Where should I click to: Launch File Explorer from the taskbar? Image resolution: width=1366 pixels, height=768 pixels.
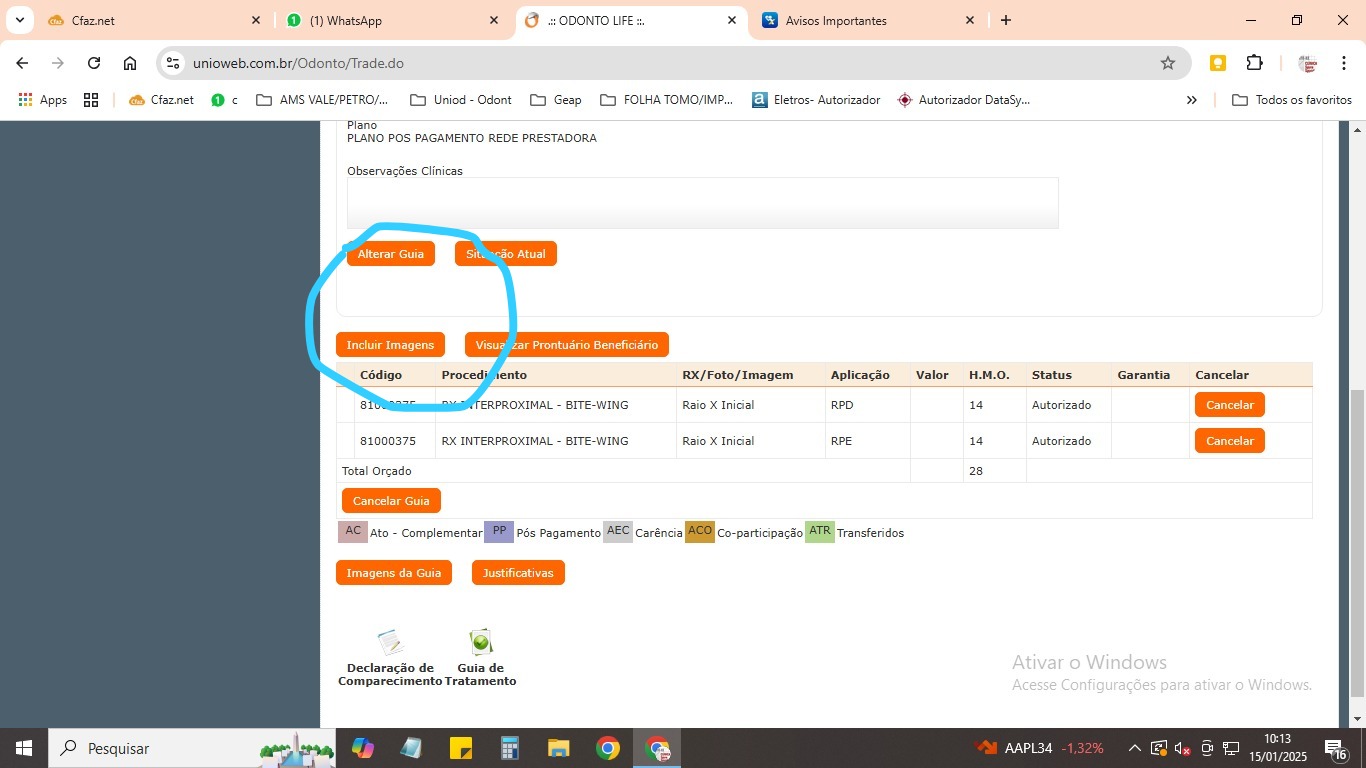pos(558,748)
